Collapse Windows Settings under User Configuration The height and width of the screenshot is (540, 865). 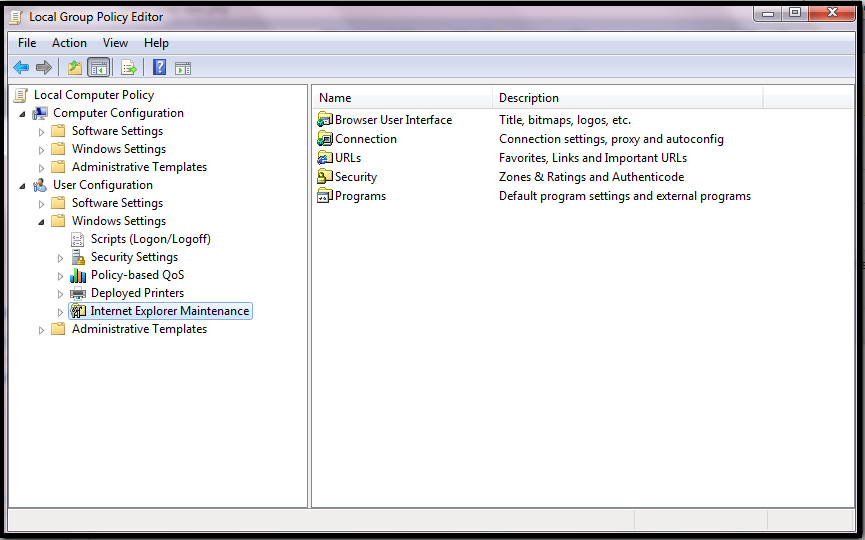pos(41,222)
